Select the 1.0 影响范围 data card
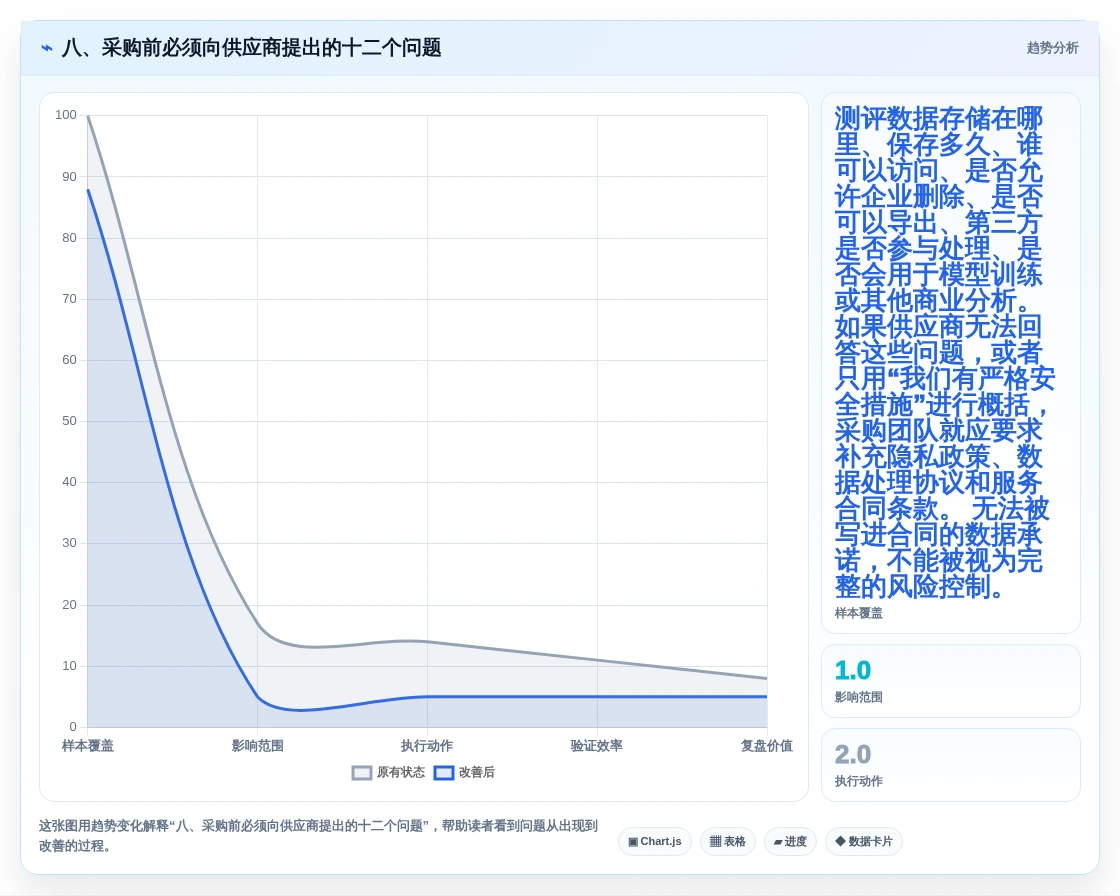The image size is (1120, 896). tap(951, 681)
